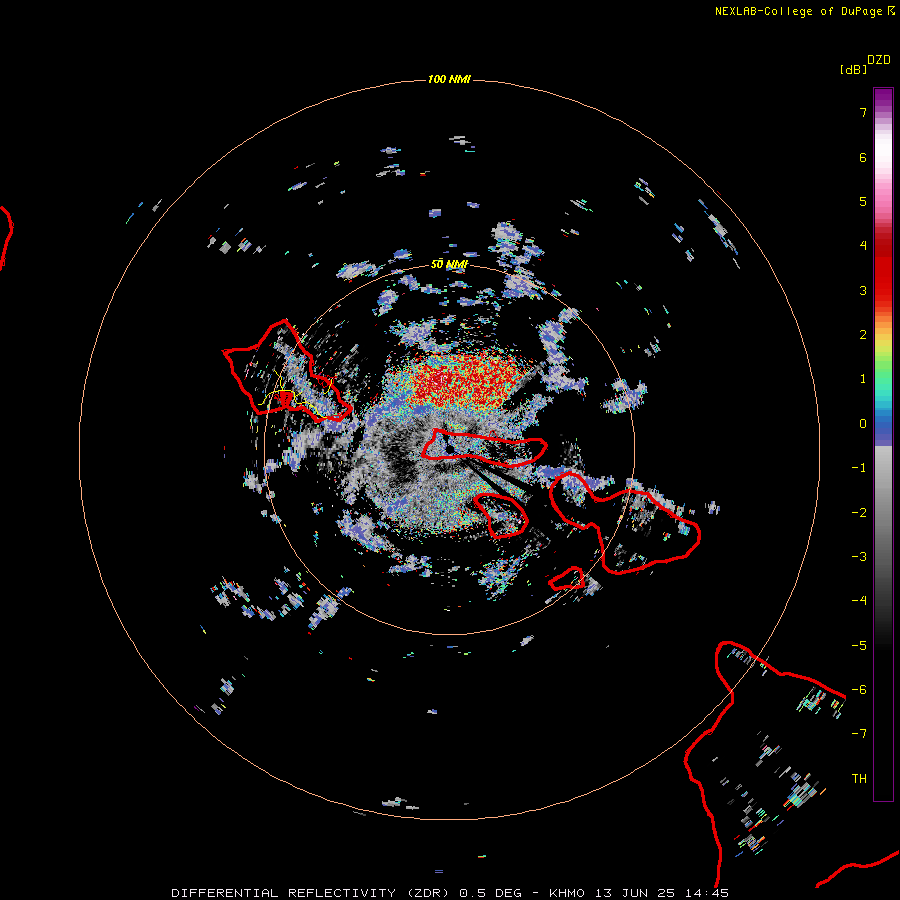Click the 1 value on the color scale
This screenshot has width=900, height=900.
click(863, 379)
